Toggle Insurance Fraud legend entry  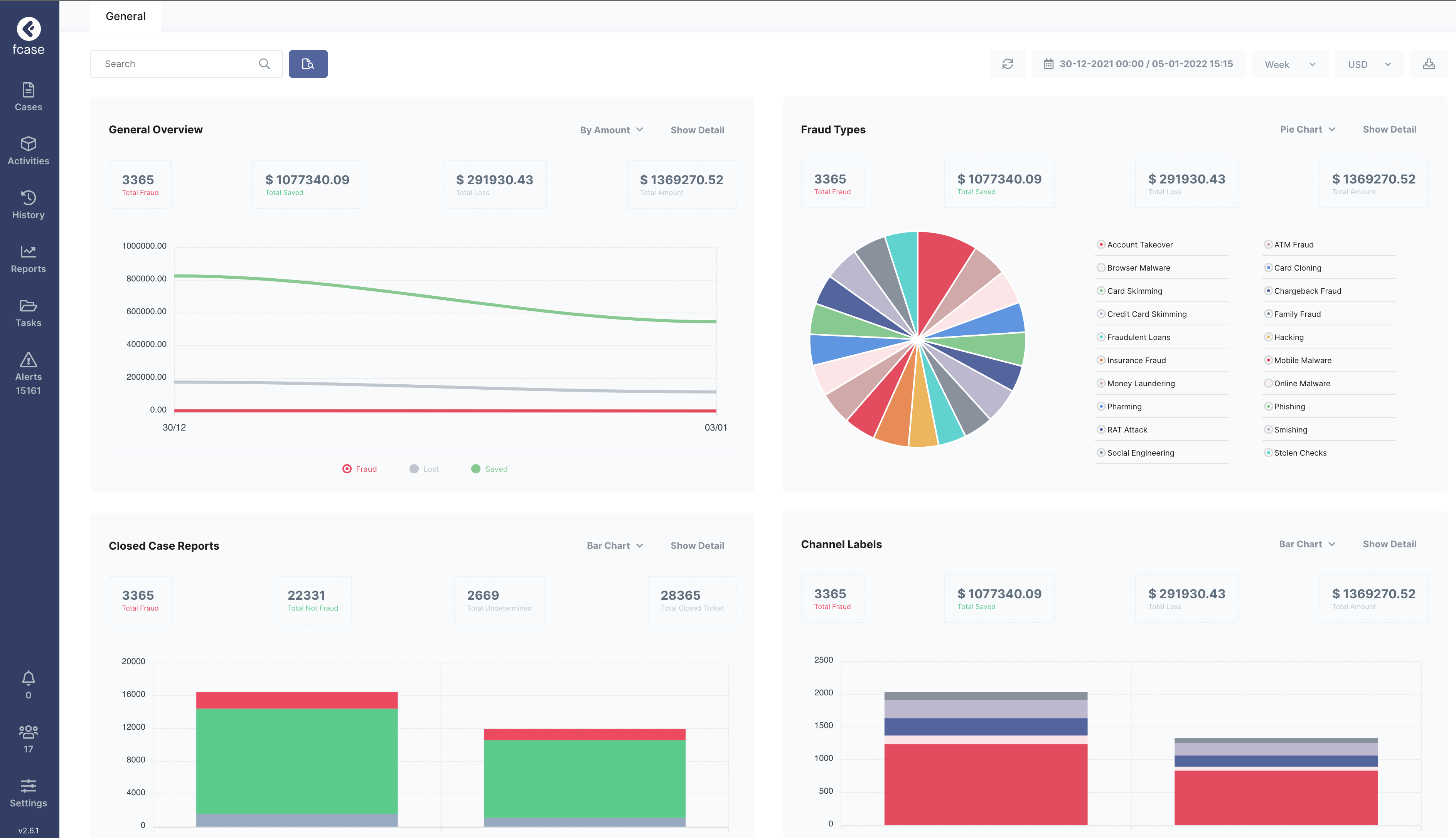coord(1131,360)
